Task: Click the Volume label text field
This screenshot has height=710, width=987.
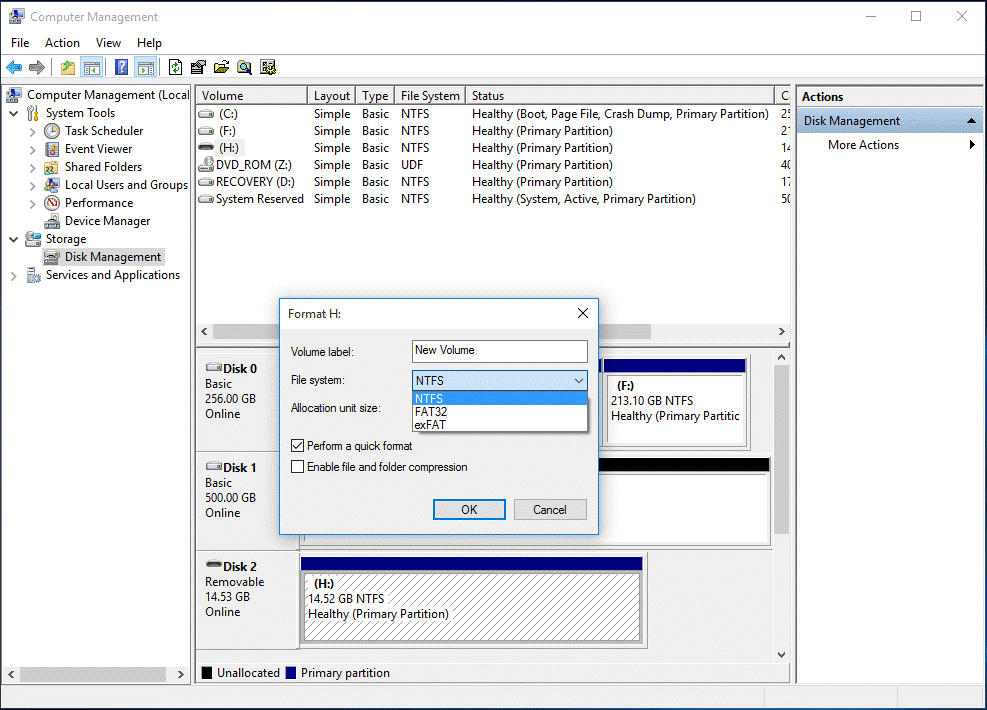Action: tap(500, 351)
